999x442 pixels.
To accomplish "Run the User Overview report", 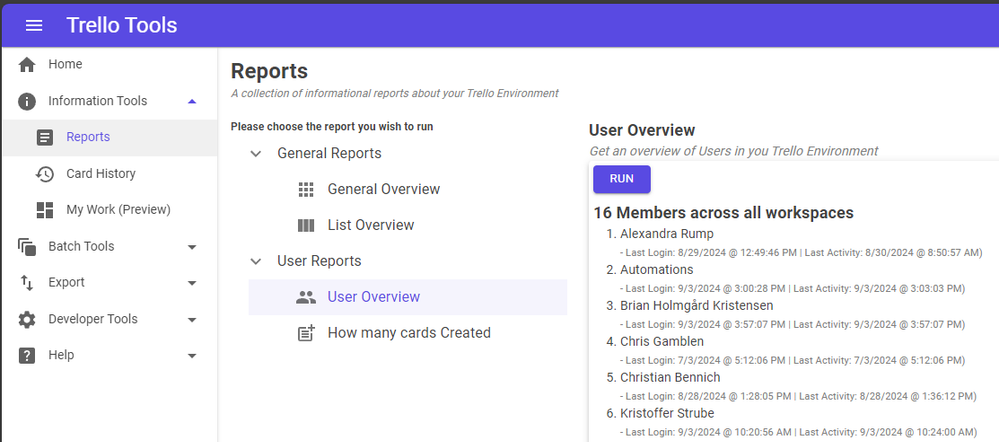I will 622,179.
